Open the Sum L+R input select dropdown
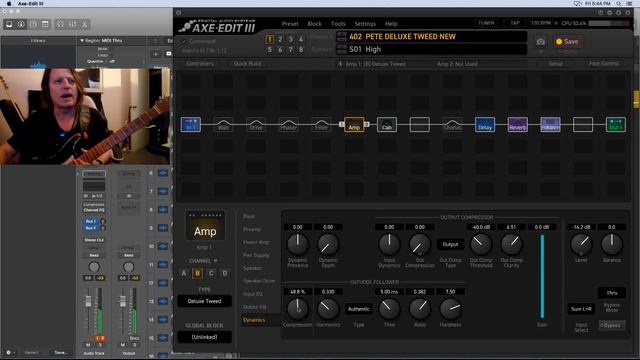 581,309
